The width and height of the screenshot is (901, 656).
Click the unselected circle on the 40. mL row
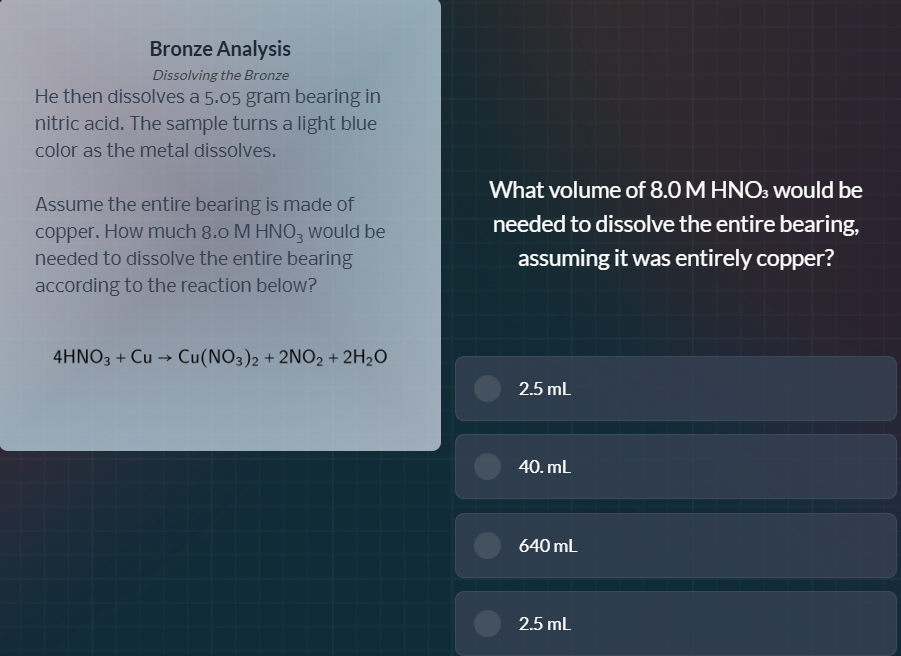tap(487, 467)
